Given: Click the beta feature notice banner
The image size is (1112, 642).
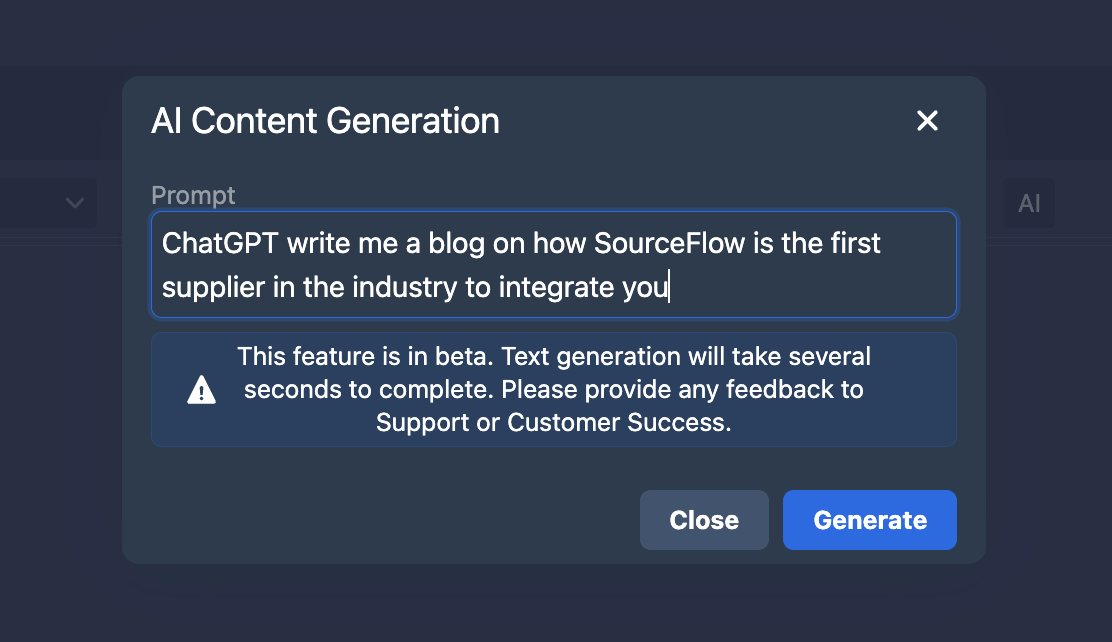Looking at the screenshot, I should pos(553,389).
